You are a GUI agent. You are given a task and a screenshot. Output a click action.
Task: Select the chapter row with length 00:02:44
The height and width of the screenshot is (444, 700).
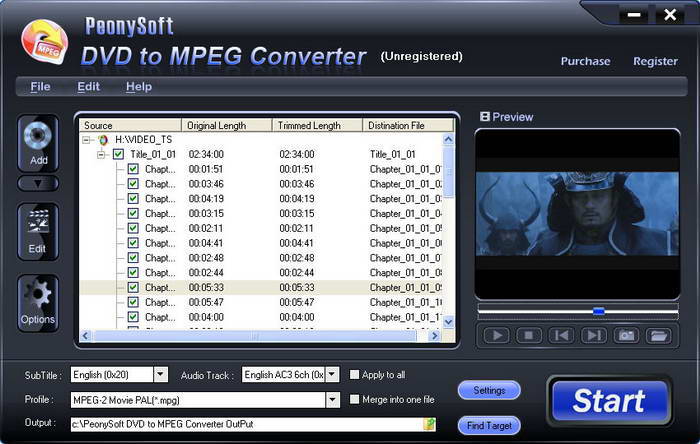261,273
